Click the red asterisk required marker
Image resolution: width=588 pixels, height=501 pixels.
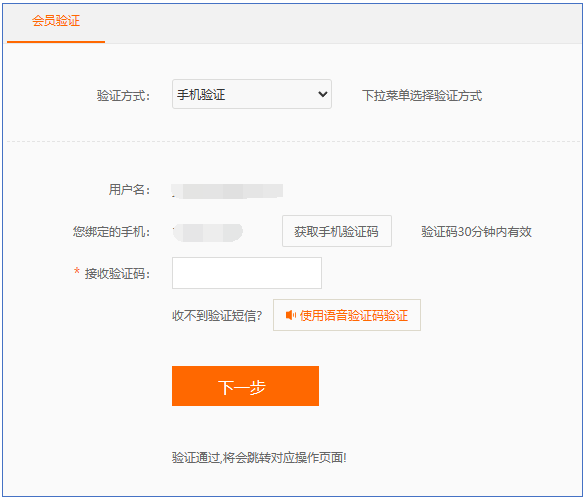point(76,271)
